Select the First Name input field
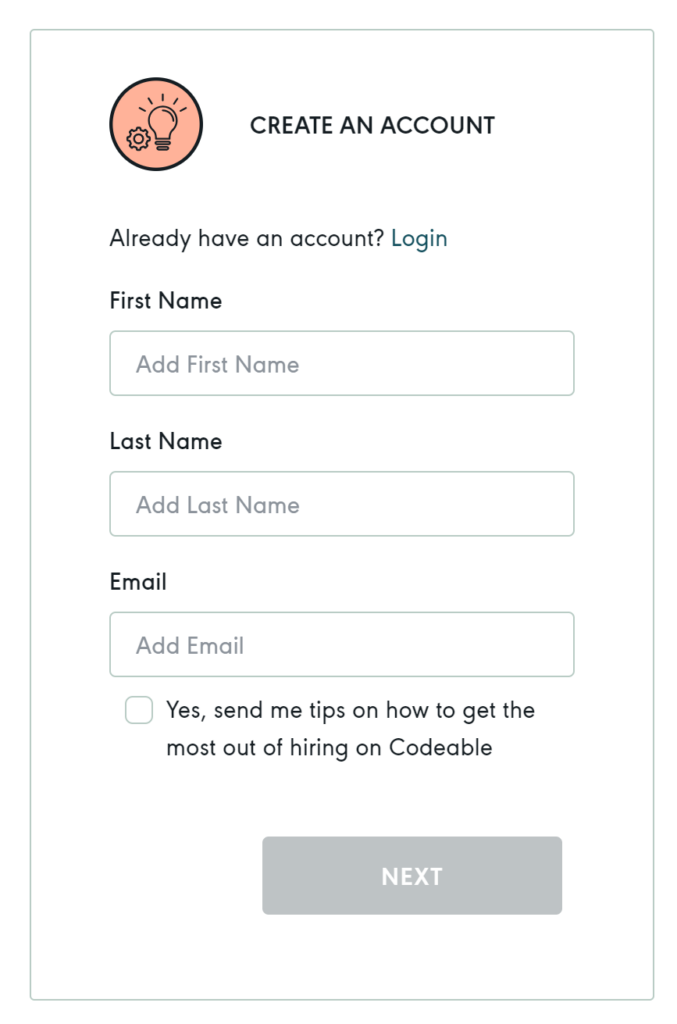The image size is (677, 1024). 341,363
